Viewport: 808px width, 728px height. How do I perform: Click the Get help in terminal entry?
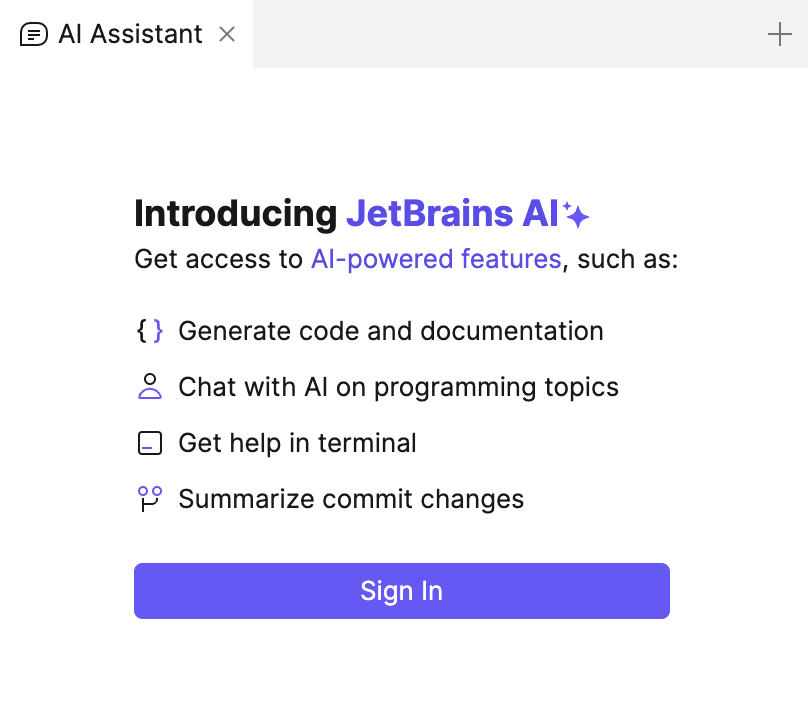point(297,442)
